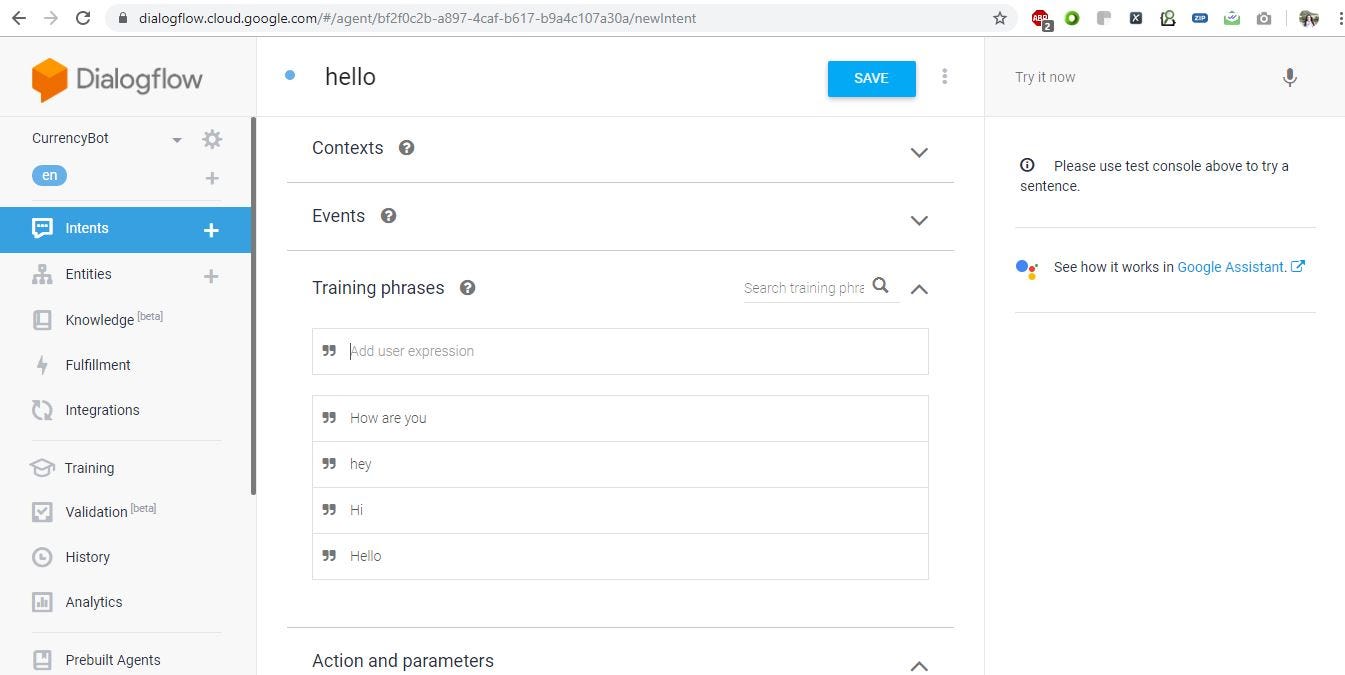1345x675 pixels.
Task: Toggle the blue intent priority dot
Action: [x=289, y=75]
